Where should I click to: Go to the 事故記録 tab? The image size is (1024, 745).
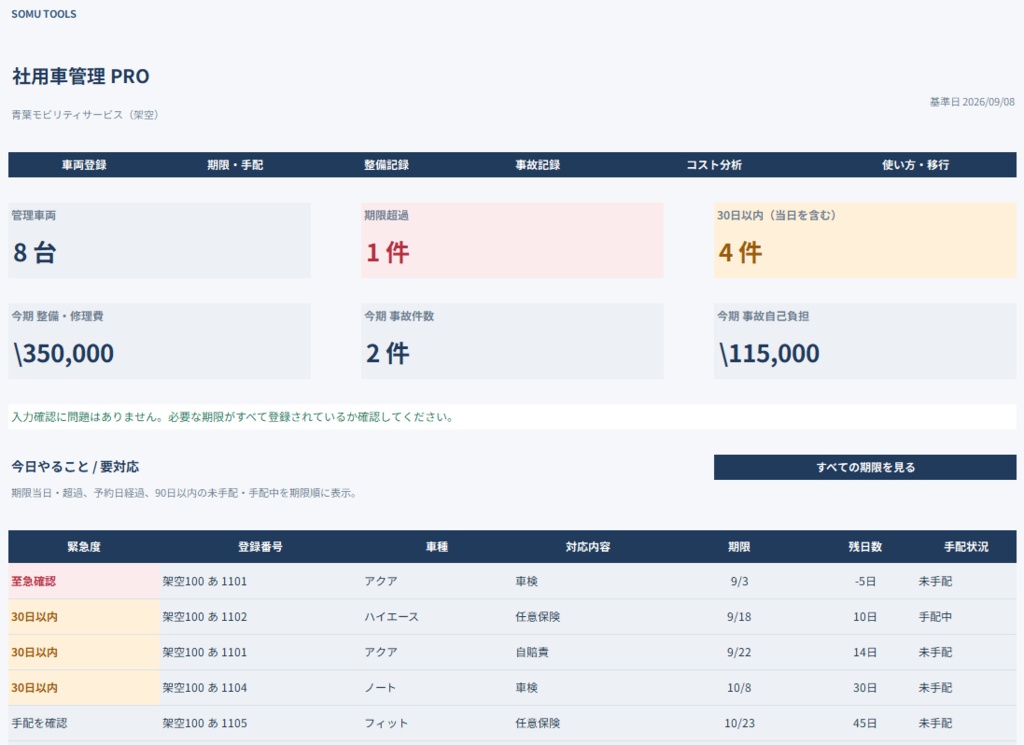pyautogui.click(x=537, y=165)
